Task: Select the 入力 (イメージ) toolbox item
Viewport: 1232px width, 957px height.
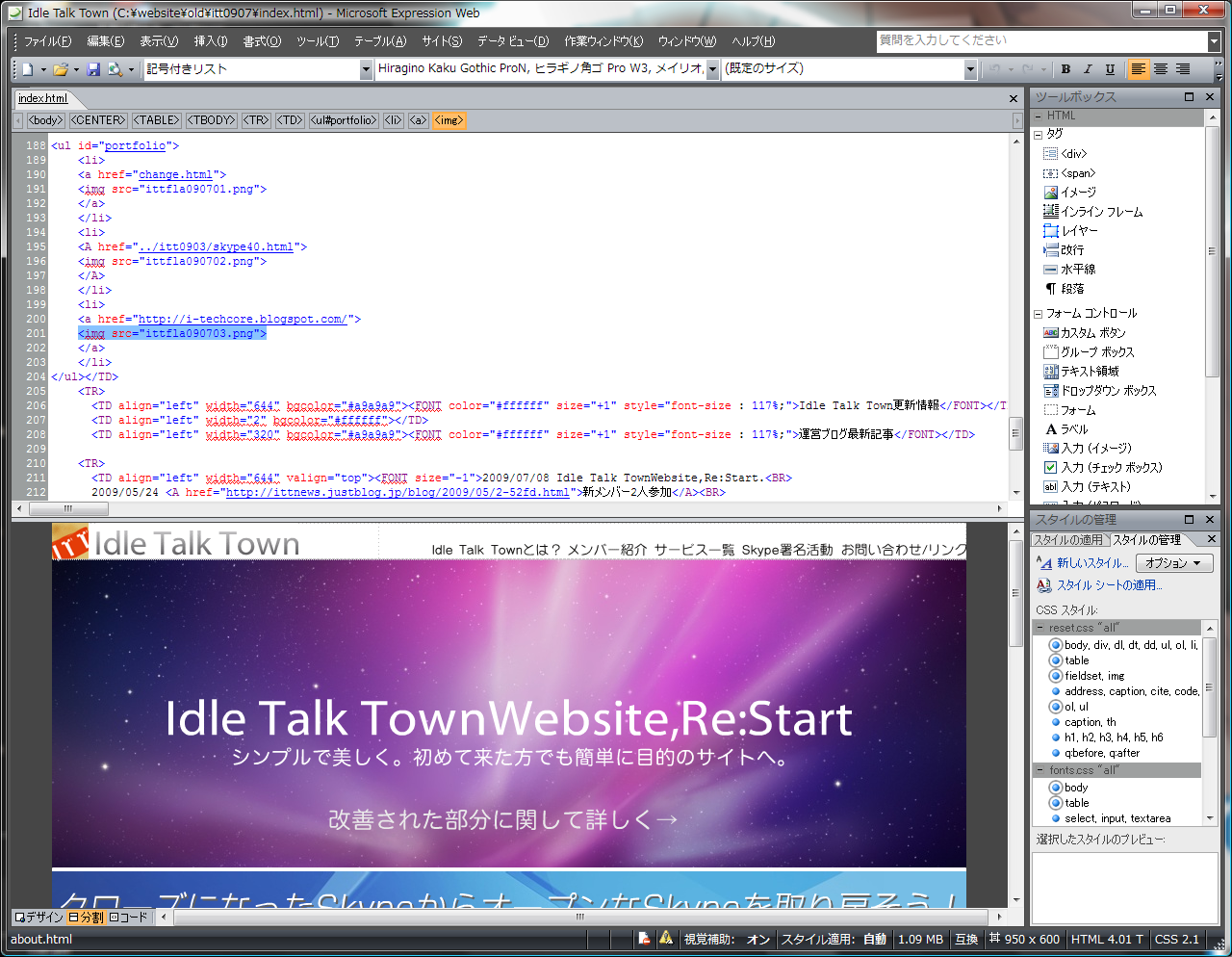Action: pyautogui.click(x=1088, y=449)
